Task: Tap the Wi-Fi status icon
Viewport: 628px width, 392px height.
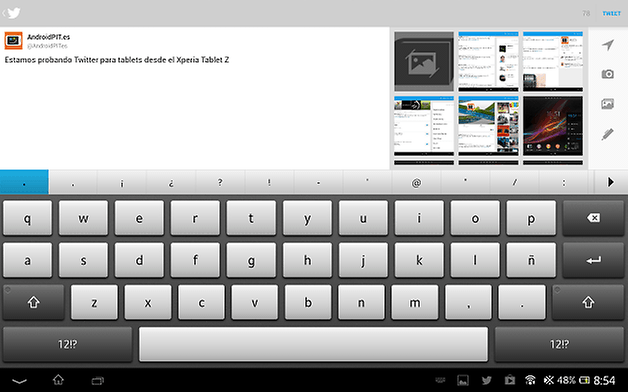Action: 530,380
